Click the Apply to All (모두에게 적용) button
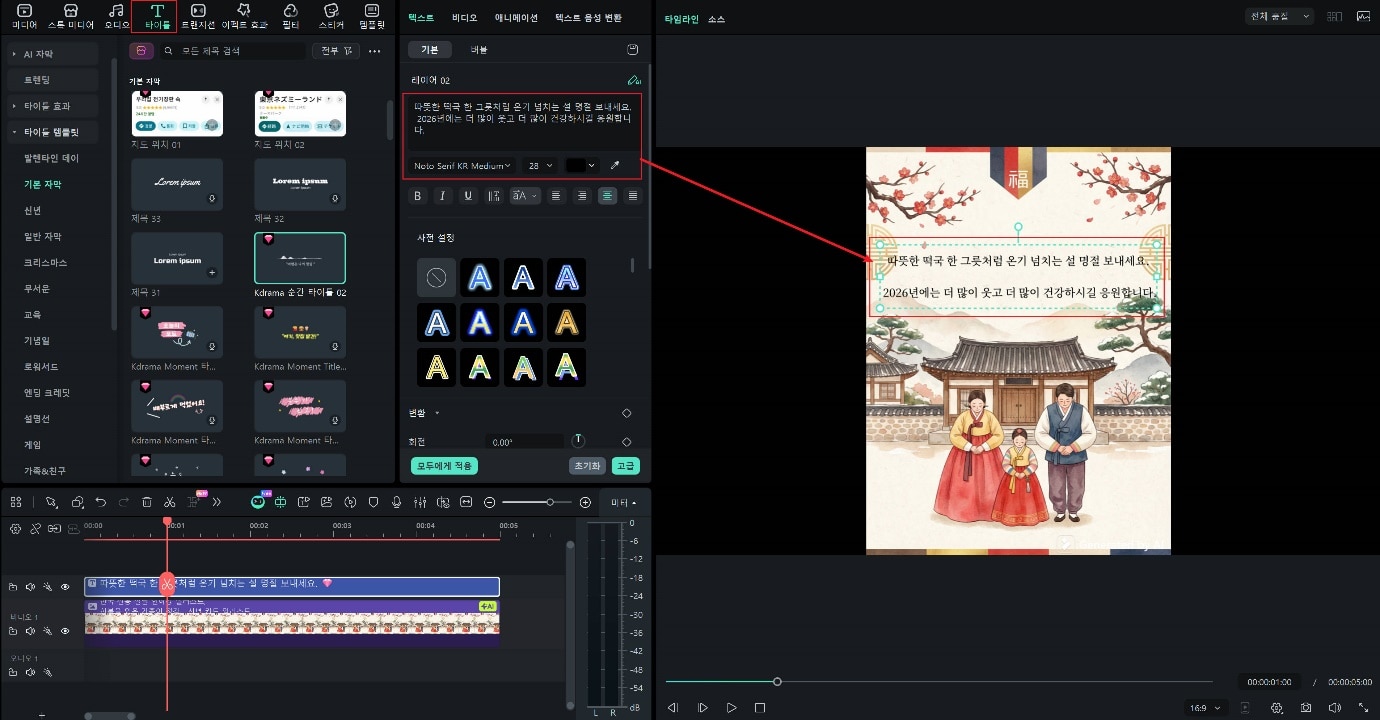Screen dimensions: 1380x720 click(x=444, y=466)
